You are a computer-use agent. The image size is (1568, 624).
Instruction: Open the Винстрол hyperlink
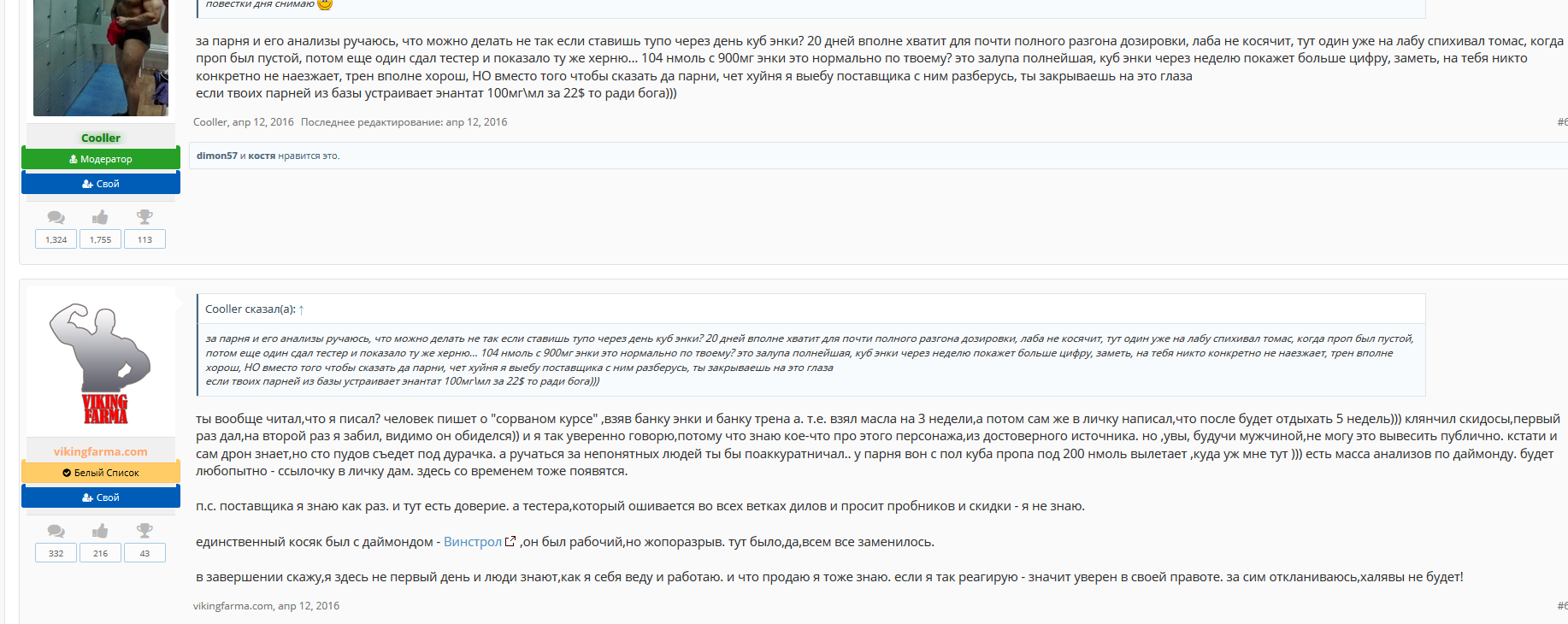[x=472, y=542]
